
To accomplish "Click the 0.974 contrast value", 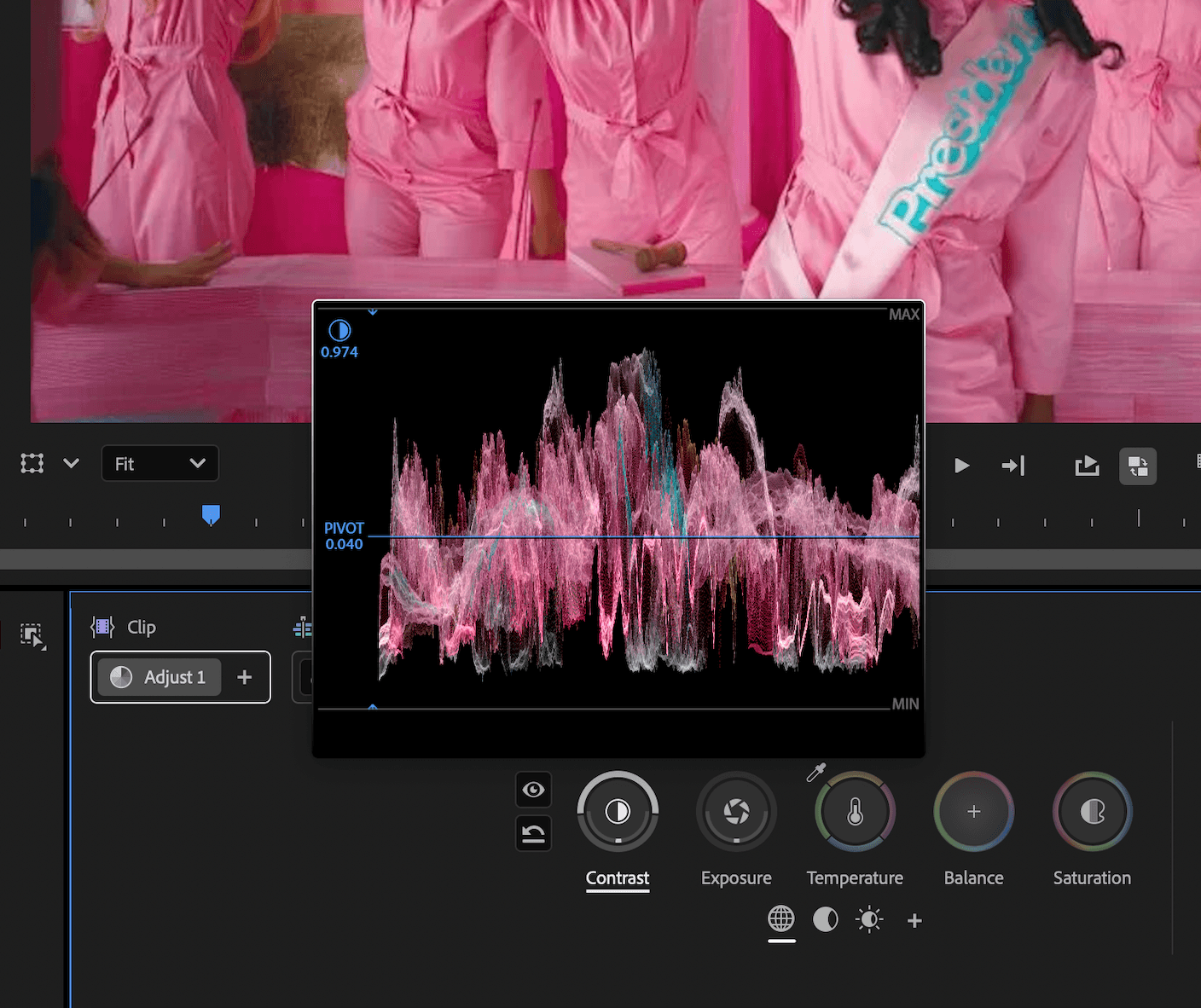I will [x=339, y=352].
